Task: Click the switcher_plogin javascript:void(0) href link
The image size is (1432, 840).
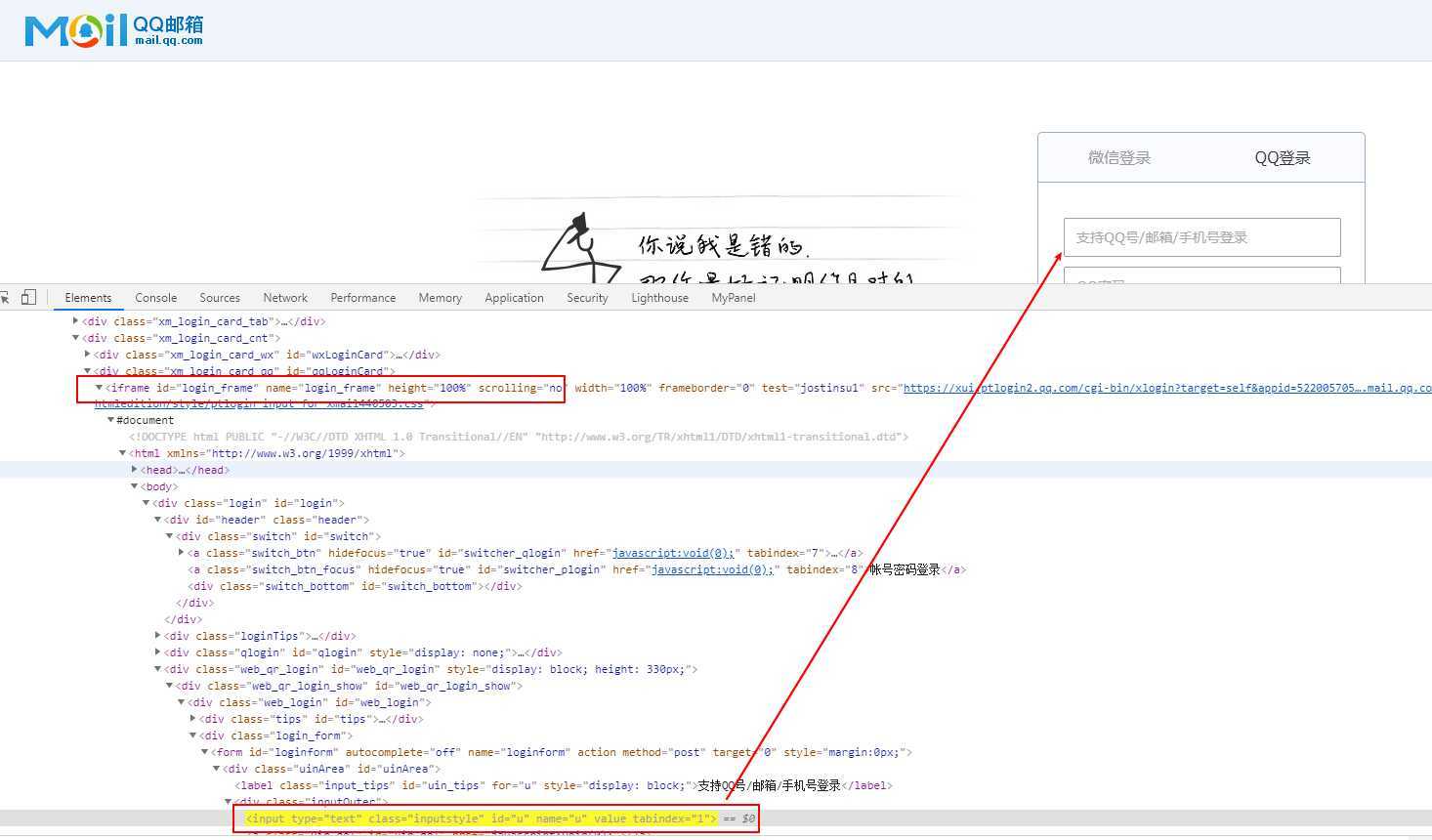Action: click(712, 569)
